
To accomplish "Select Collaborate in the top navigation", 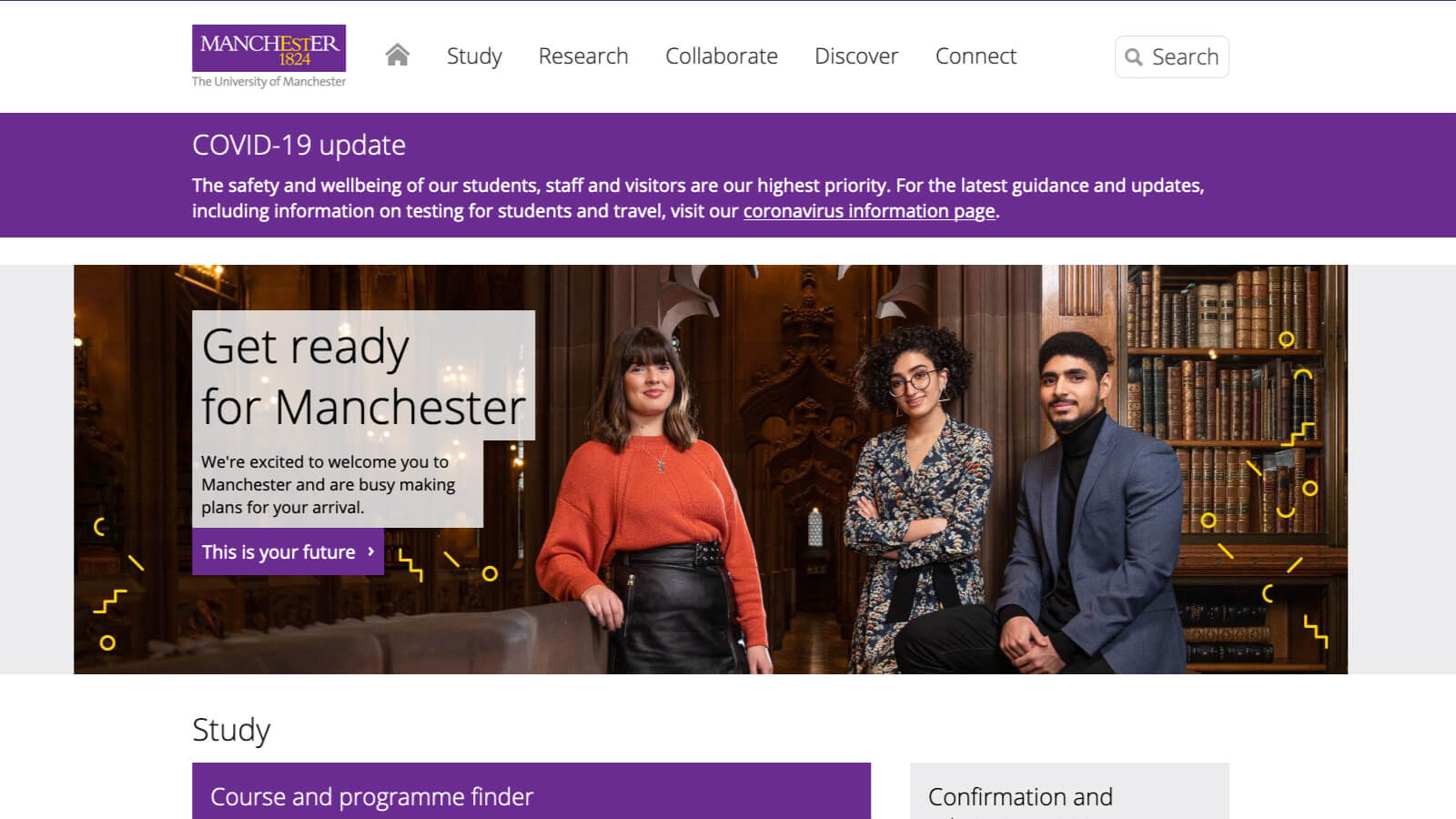I will point(722,56).
